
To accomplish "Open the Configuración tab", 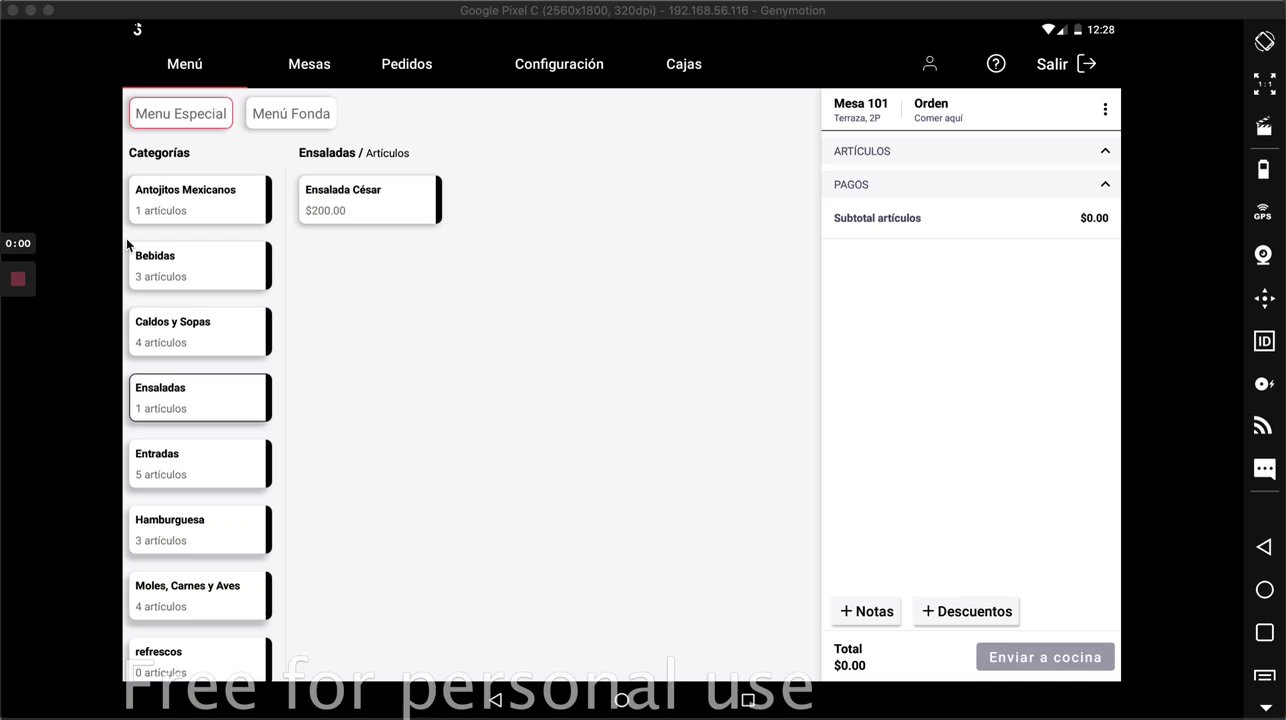I will 559,64.
